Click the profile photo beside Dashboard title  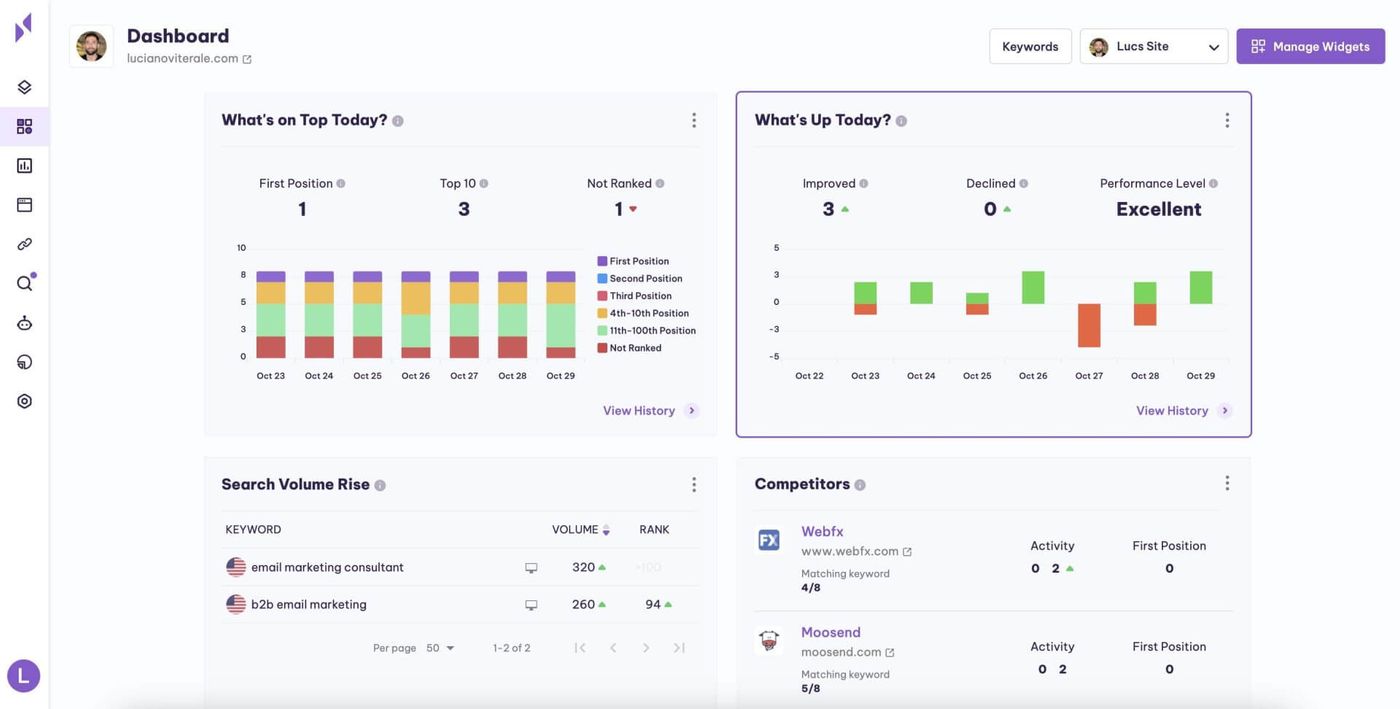(91, 46)
